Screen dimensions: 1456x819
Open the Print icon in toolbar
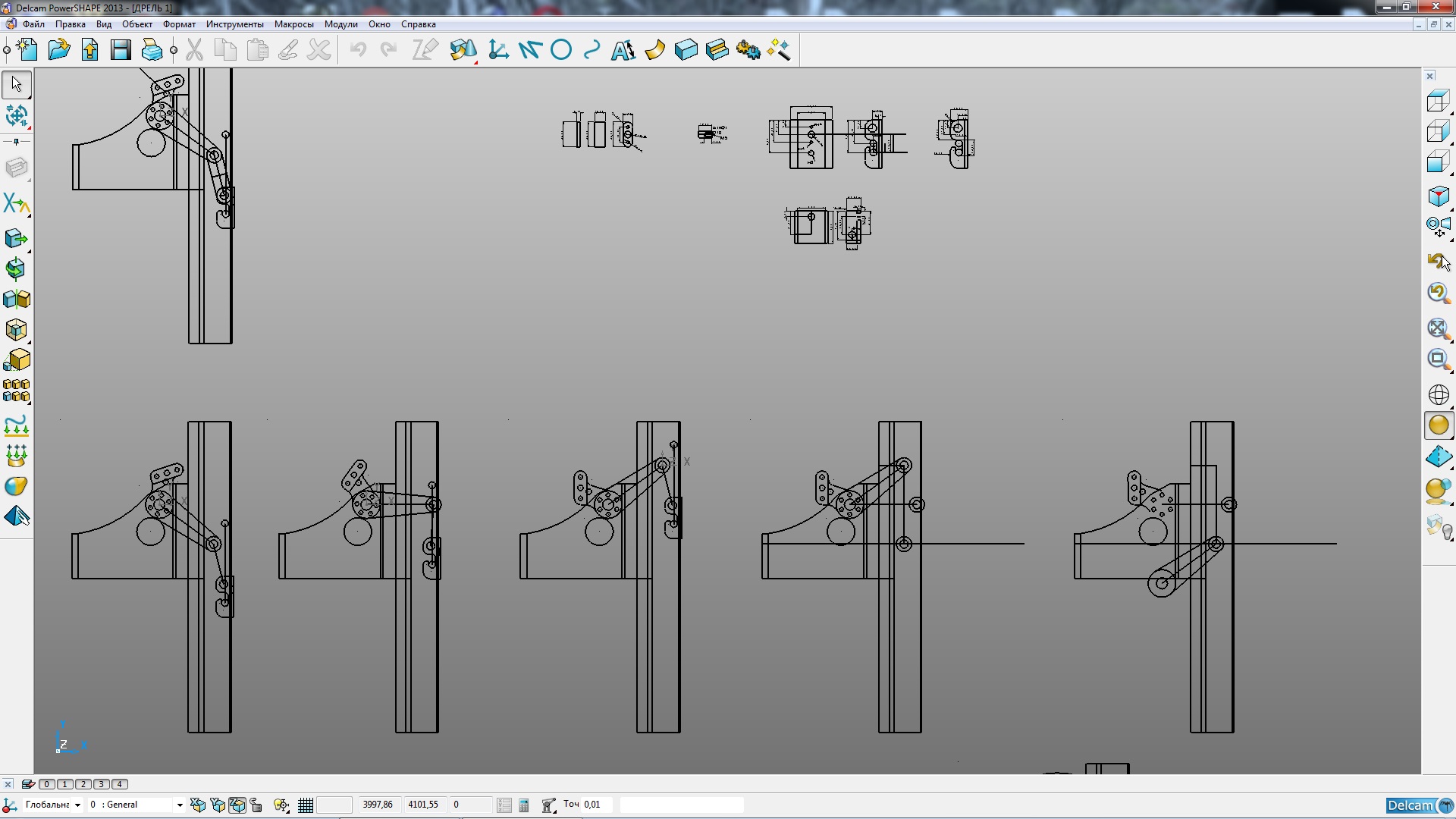click(152, 50)
